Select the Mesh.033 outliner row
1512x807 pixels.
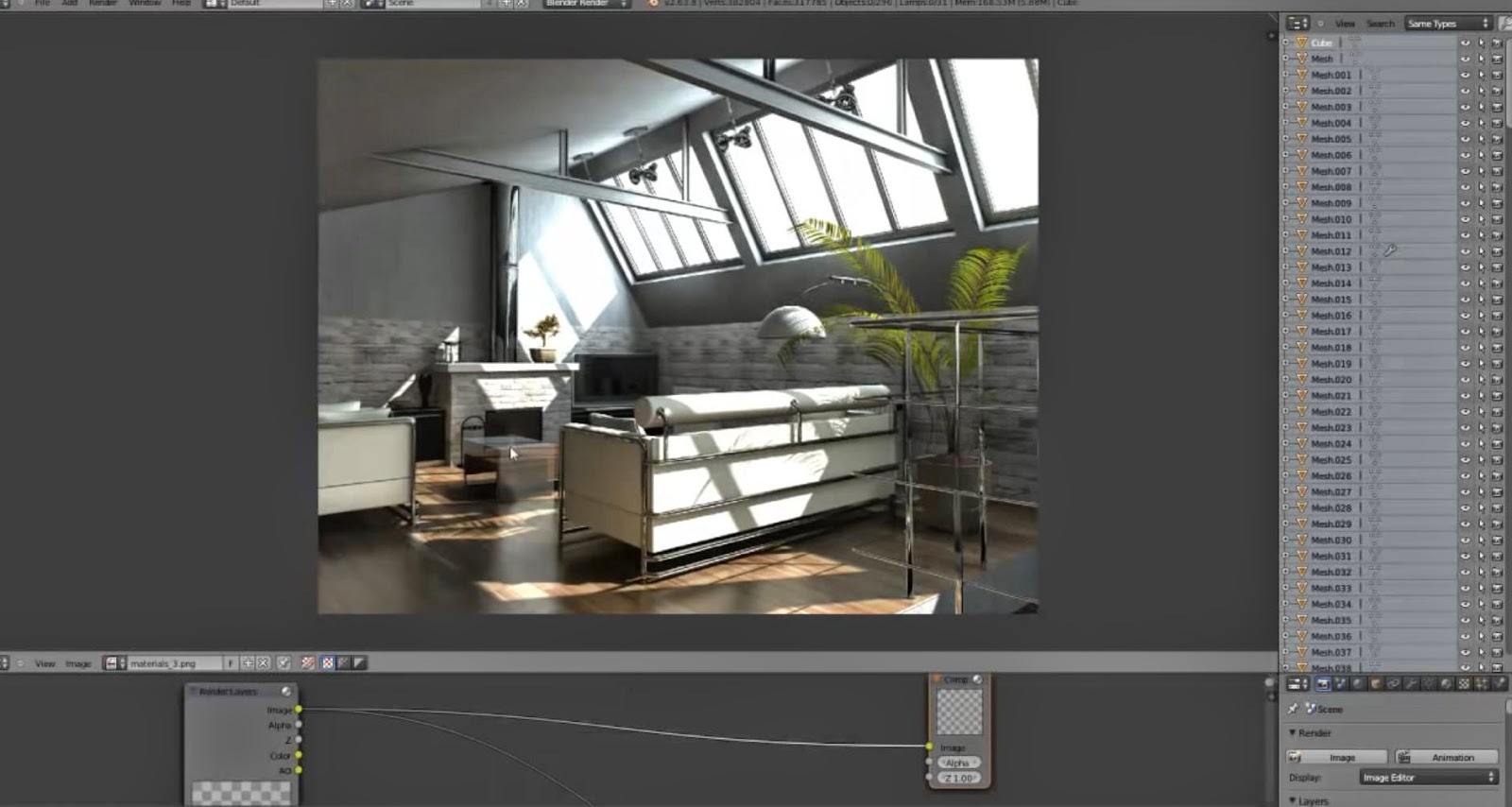pos(1367,588)
